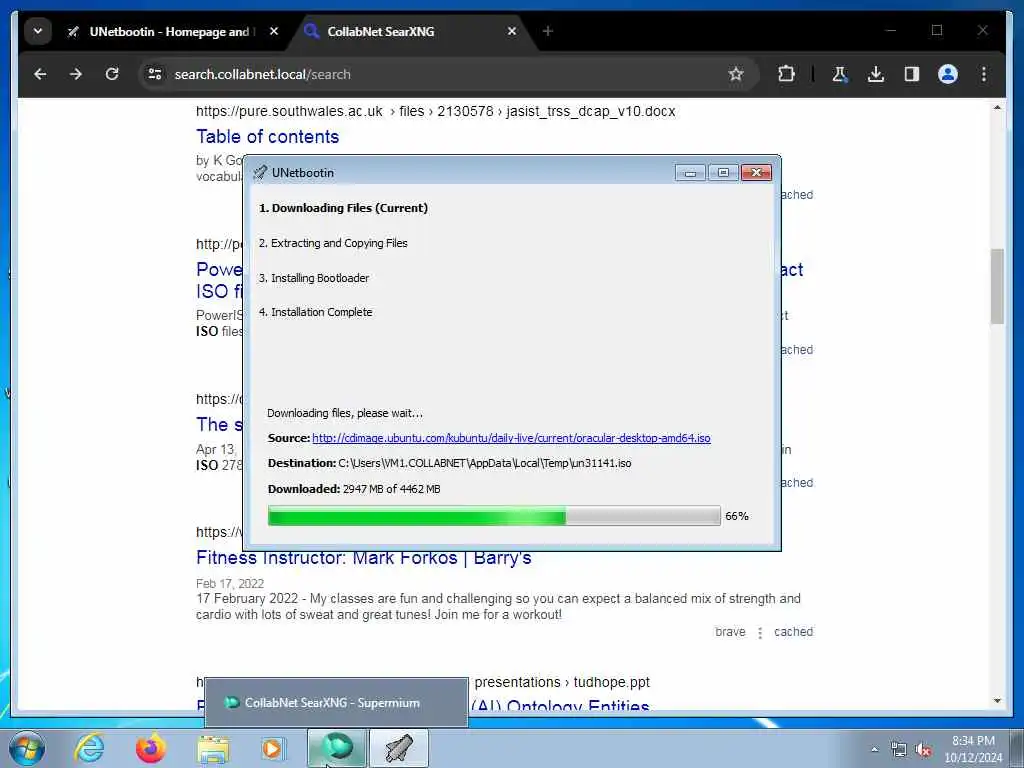The image size is (1024, 768).
Task: Open the browser profile avatar menu
Action: coord(948,74)
